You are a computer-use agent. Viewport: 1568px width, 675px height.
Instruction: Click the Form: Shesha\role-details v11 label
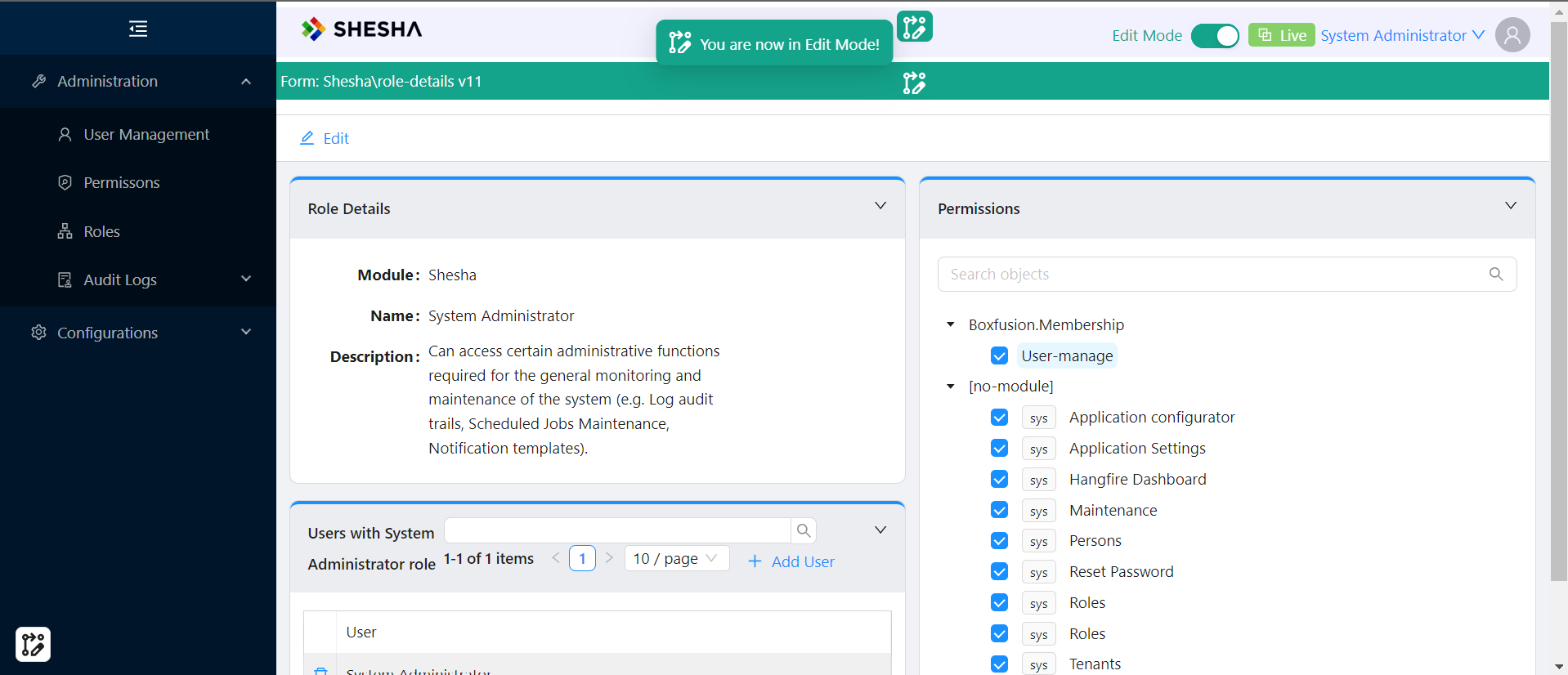[381, 82]
